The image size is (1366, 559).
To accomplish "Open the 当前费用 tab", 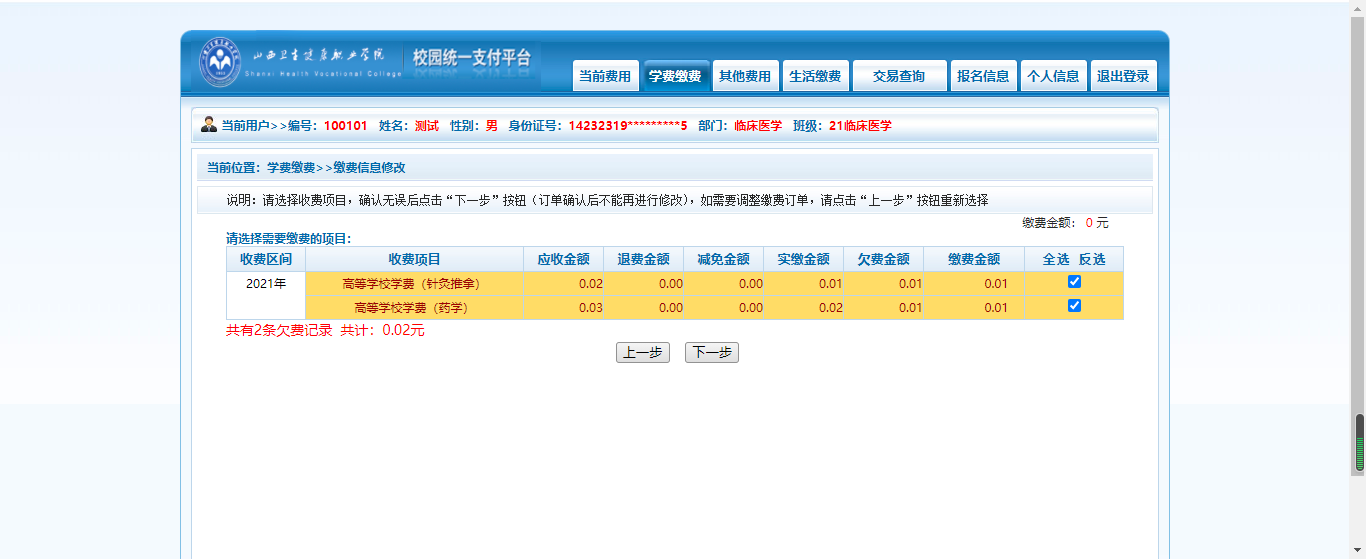I will 605,76.
